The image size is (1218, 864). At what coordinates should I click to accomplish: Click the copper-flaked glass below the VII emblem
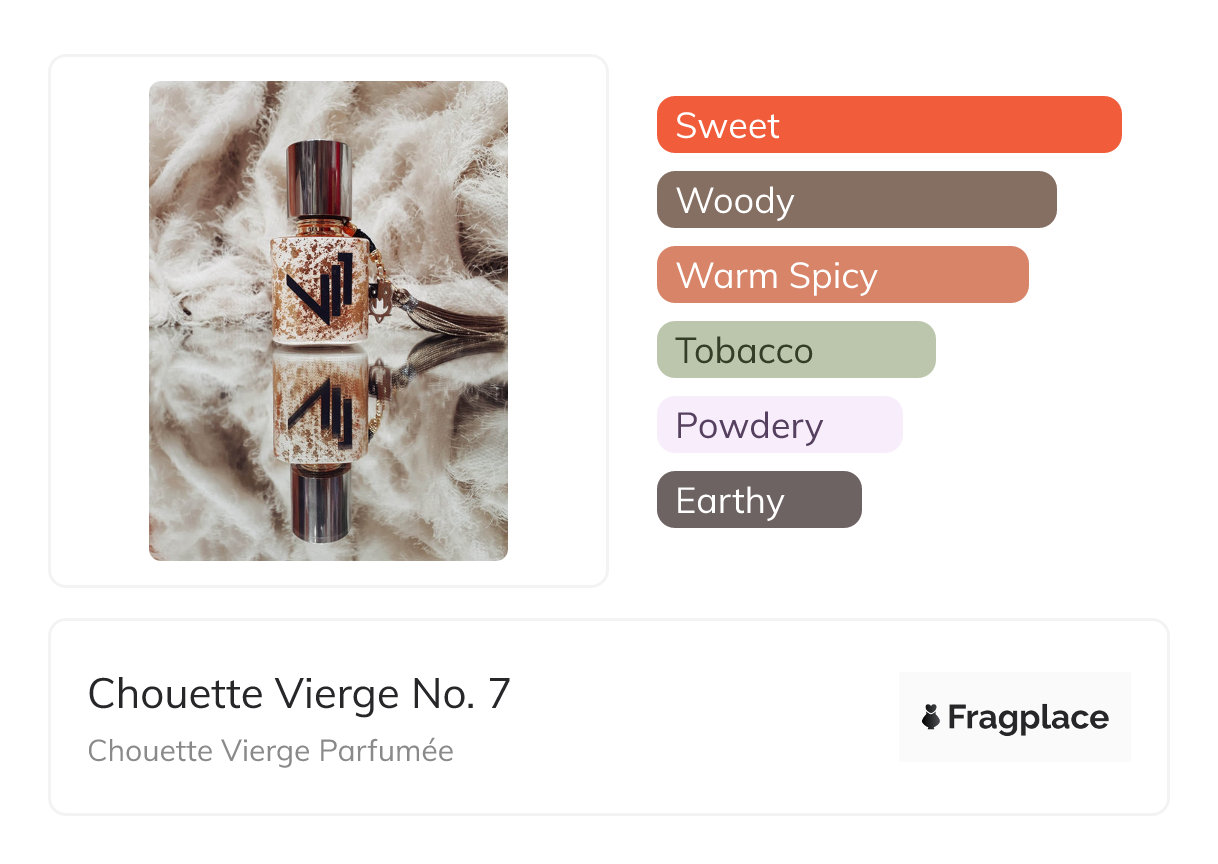[317, 325]
